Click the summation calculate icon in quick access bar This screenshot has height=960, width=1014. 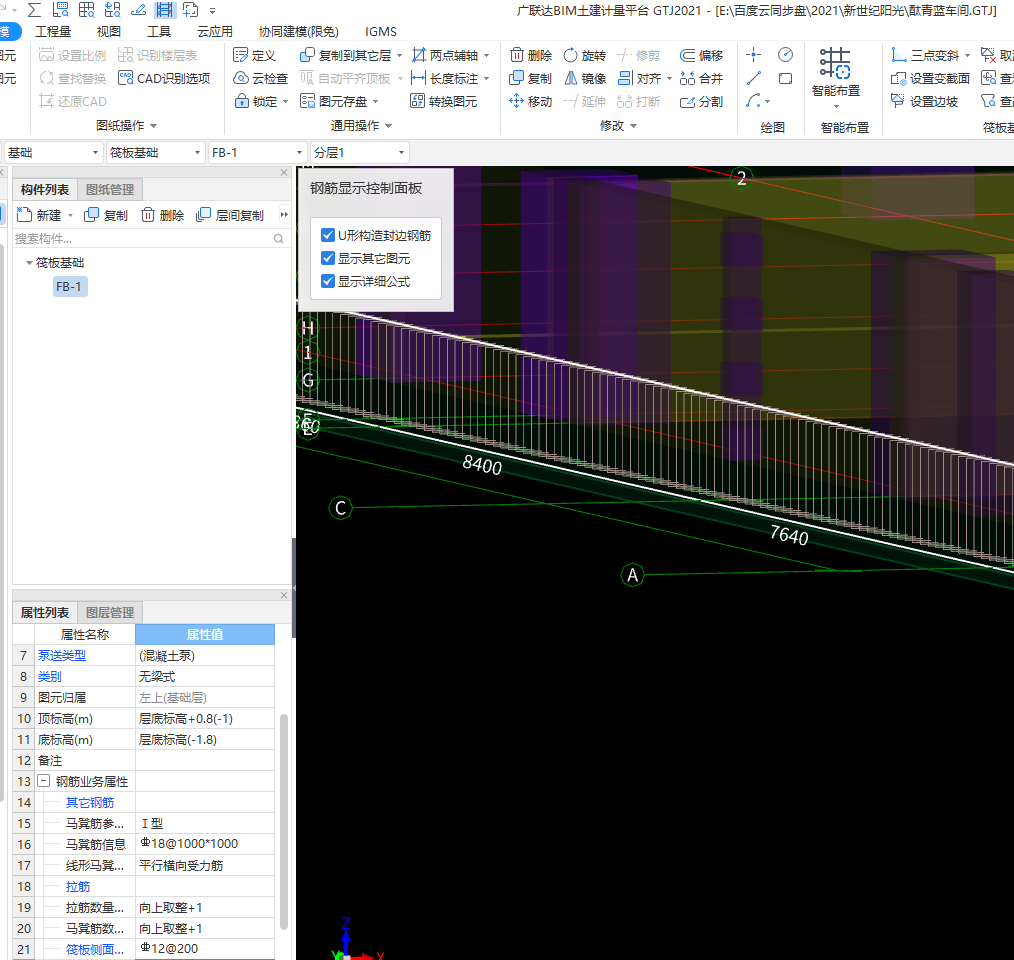pos(34,10)
